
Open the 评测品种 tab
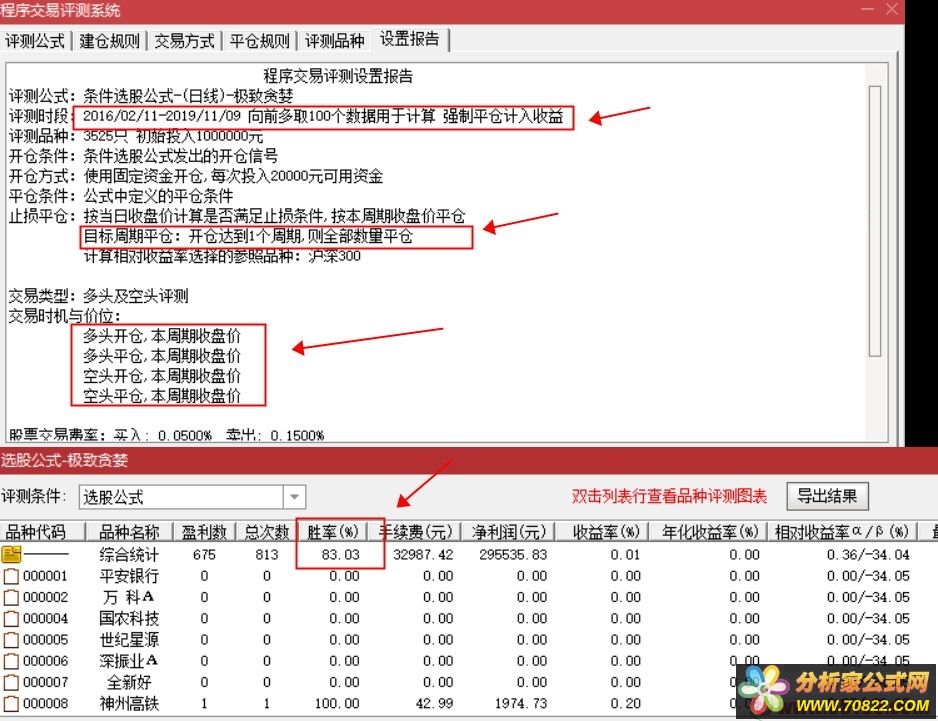click(334, 41)
